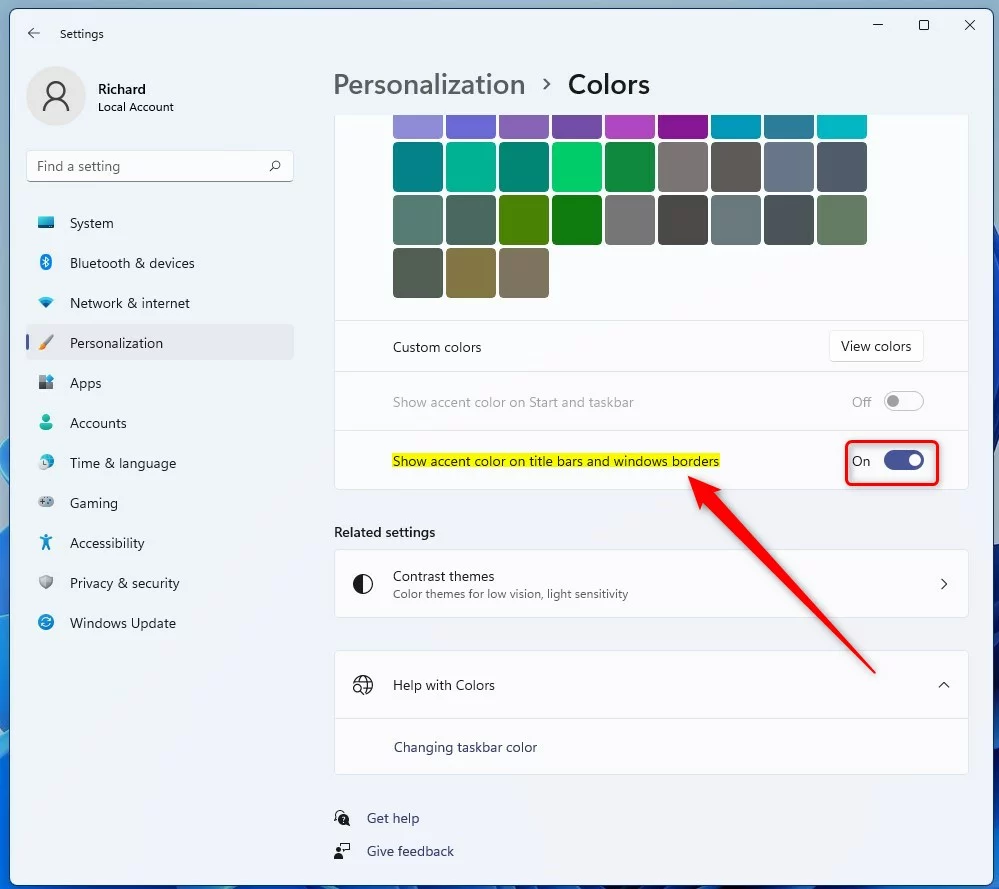Image resolution: width=999 pixels, height=889 pixels.
Task: Click the Personalization paintbrush icon
Action: click(46, 343)
